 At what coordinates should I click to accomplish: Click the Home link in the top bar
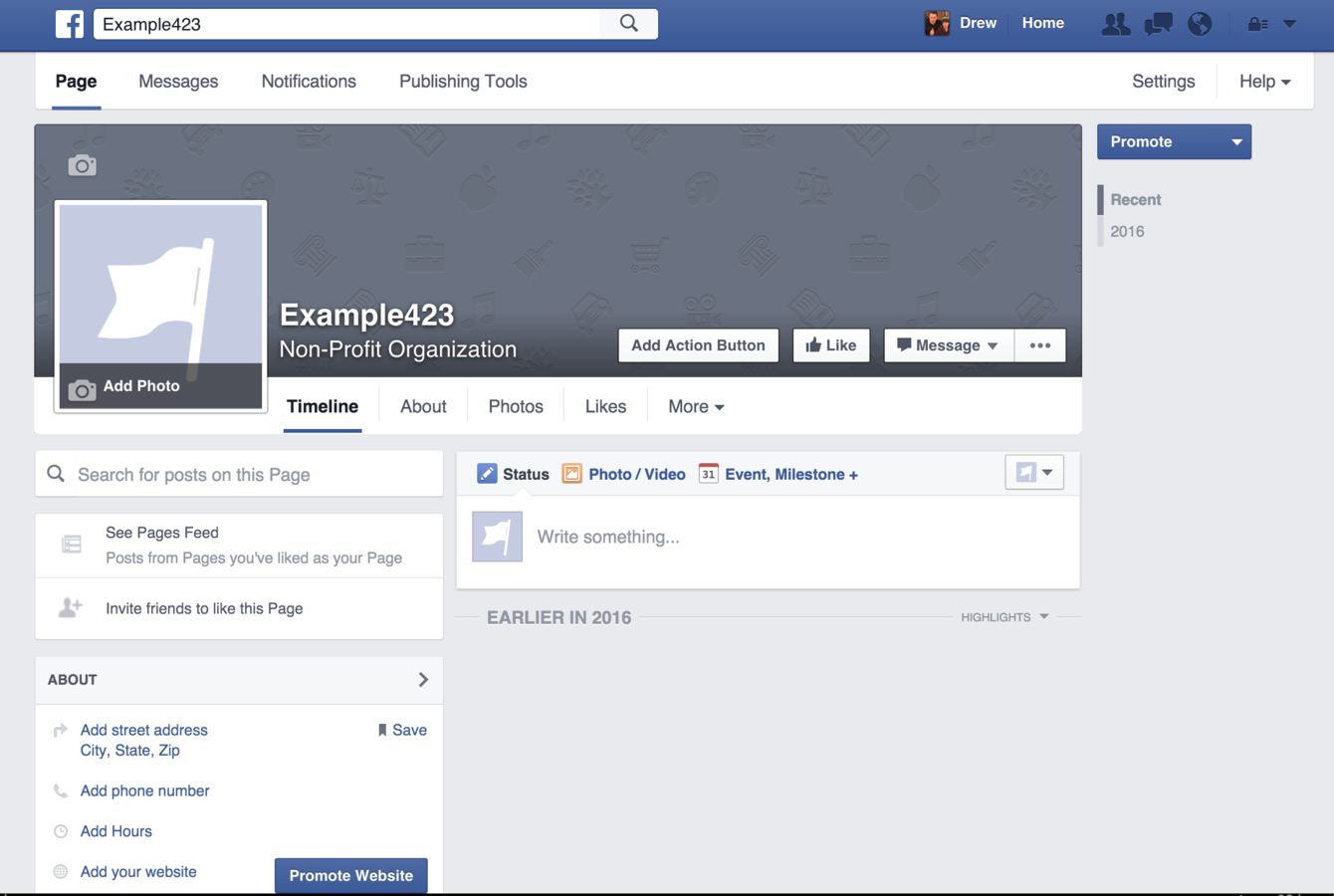[1042, 23]
